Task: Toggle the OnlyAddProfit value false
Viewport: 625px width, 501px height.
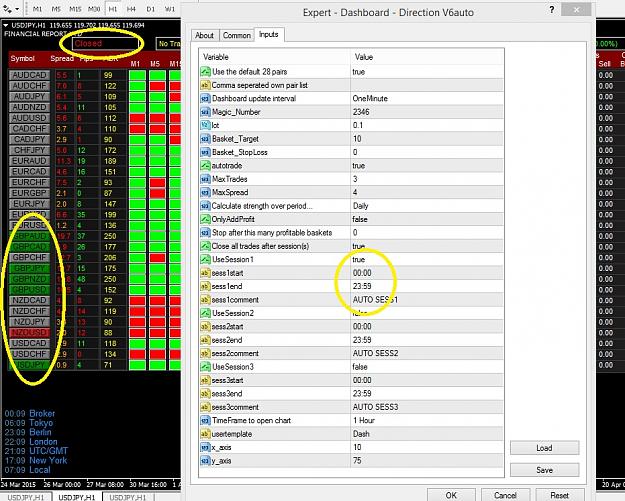Action: [427, 219]
